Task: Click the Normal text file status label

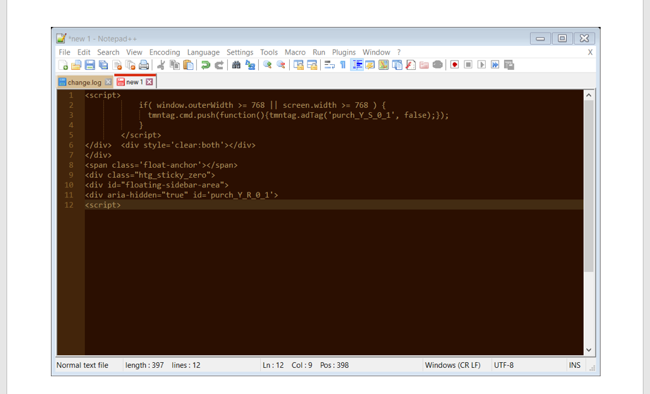Action: pyautogui.click(x=82, y=365)
